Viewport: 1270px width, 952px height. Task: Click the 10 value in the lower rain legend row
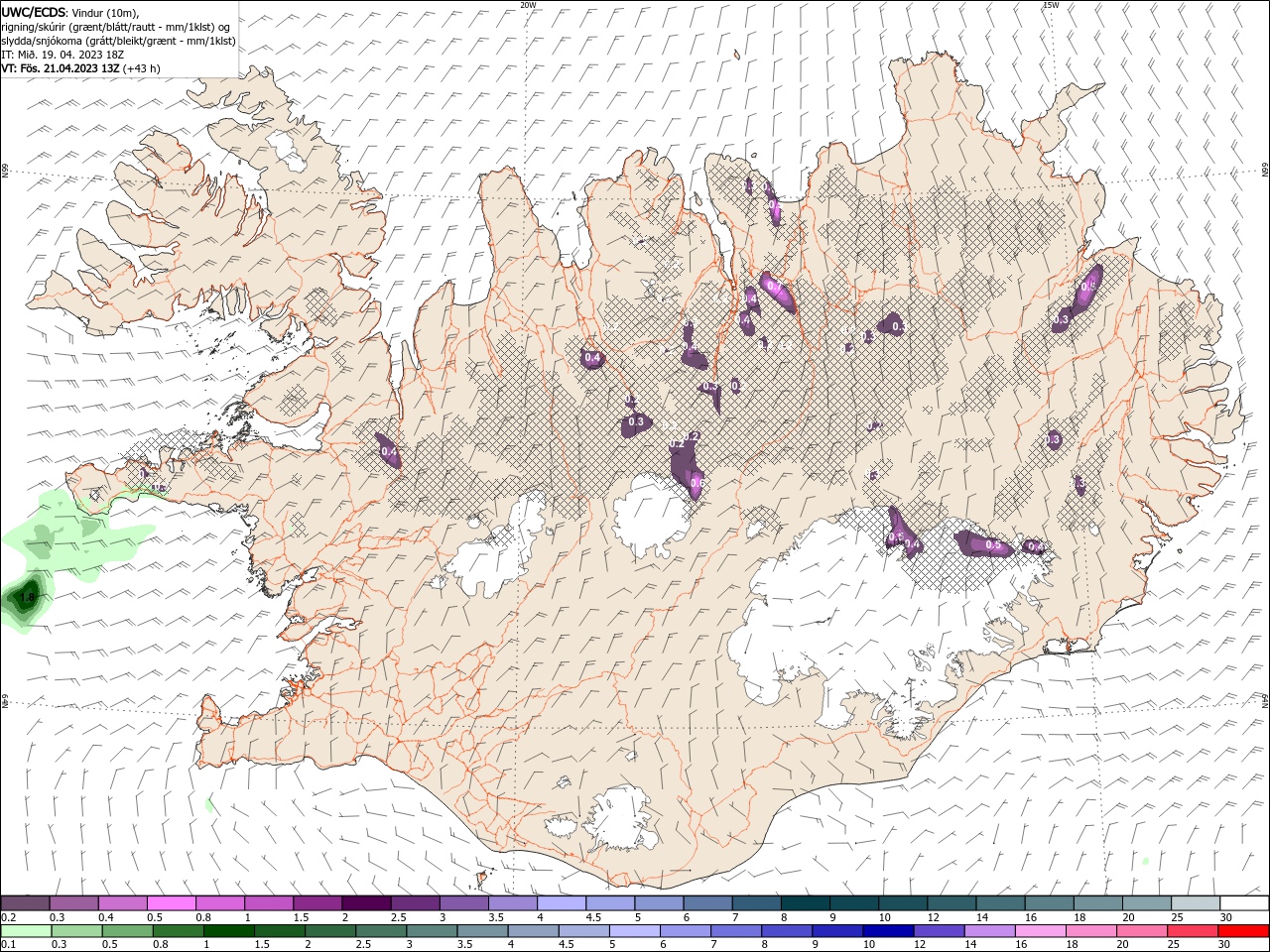(x=869, y=945)
